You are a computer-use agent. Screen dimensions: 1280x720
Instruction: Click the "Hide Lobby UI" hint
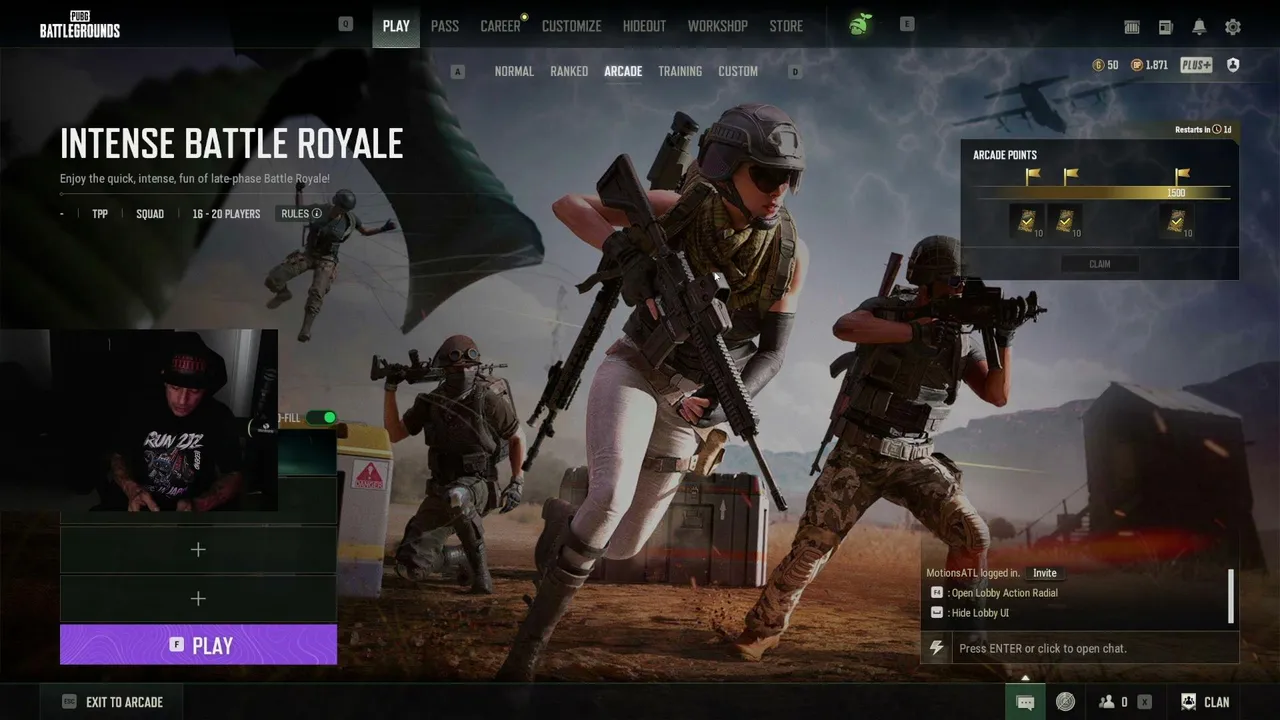(970, 613)
